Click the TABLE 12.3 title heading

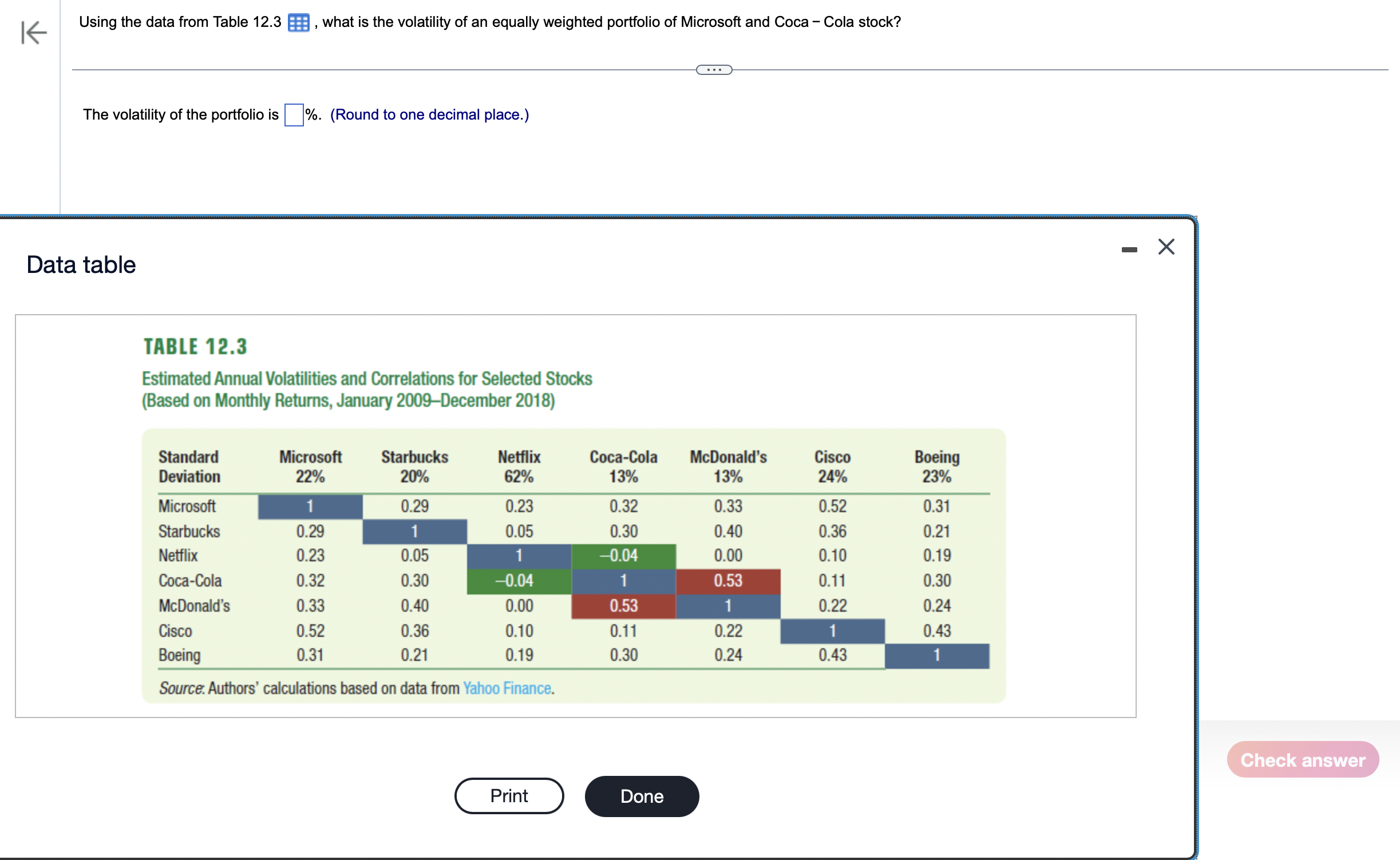(x=195, y=347)
